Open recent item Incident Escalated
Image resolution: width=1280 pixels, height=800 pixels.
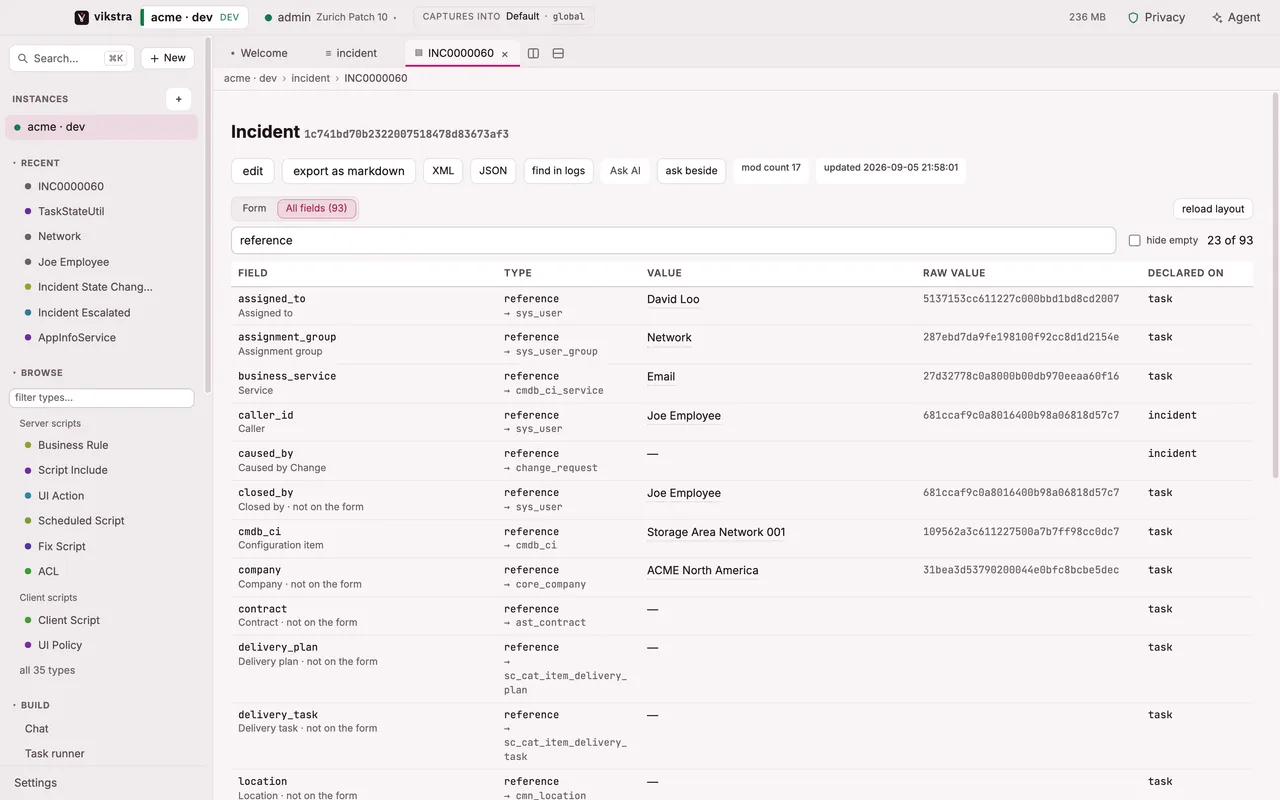[84, 312]
